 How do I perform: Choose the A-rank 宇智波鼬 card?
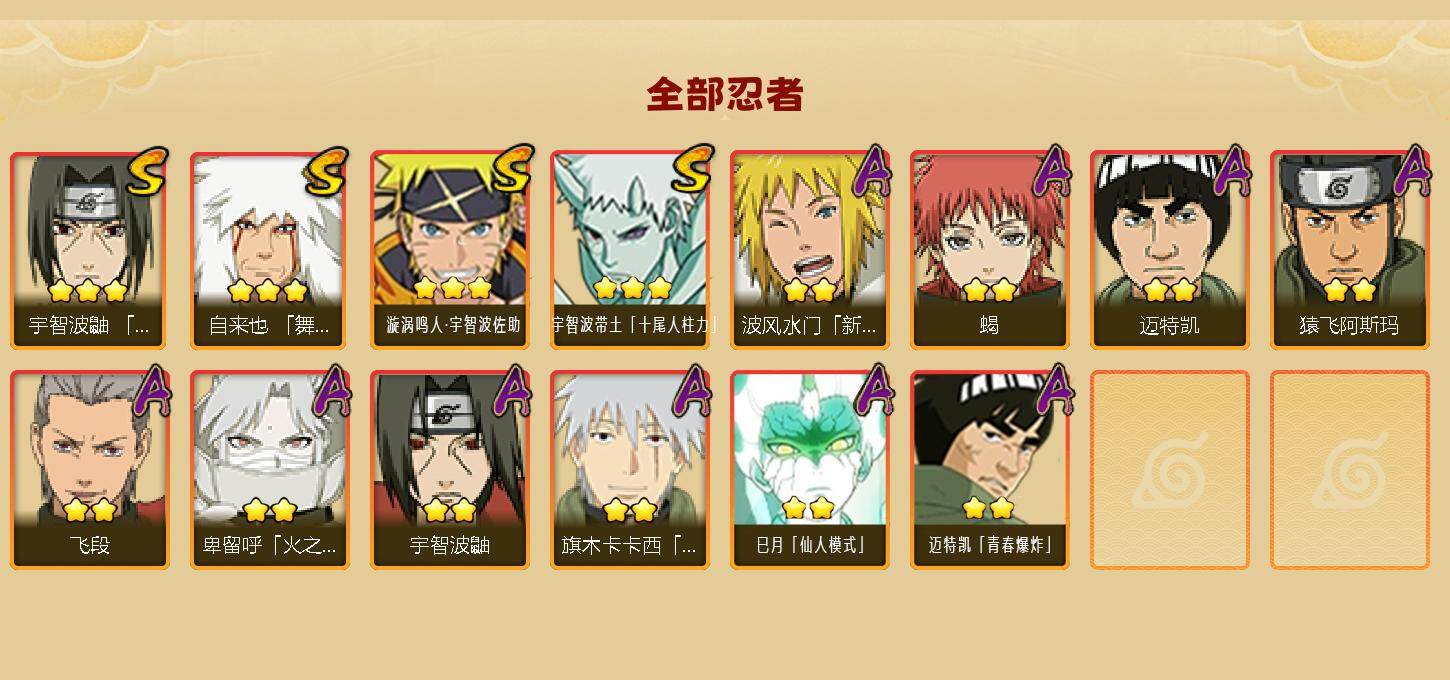(449, 470)
